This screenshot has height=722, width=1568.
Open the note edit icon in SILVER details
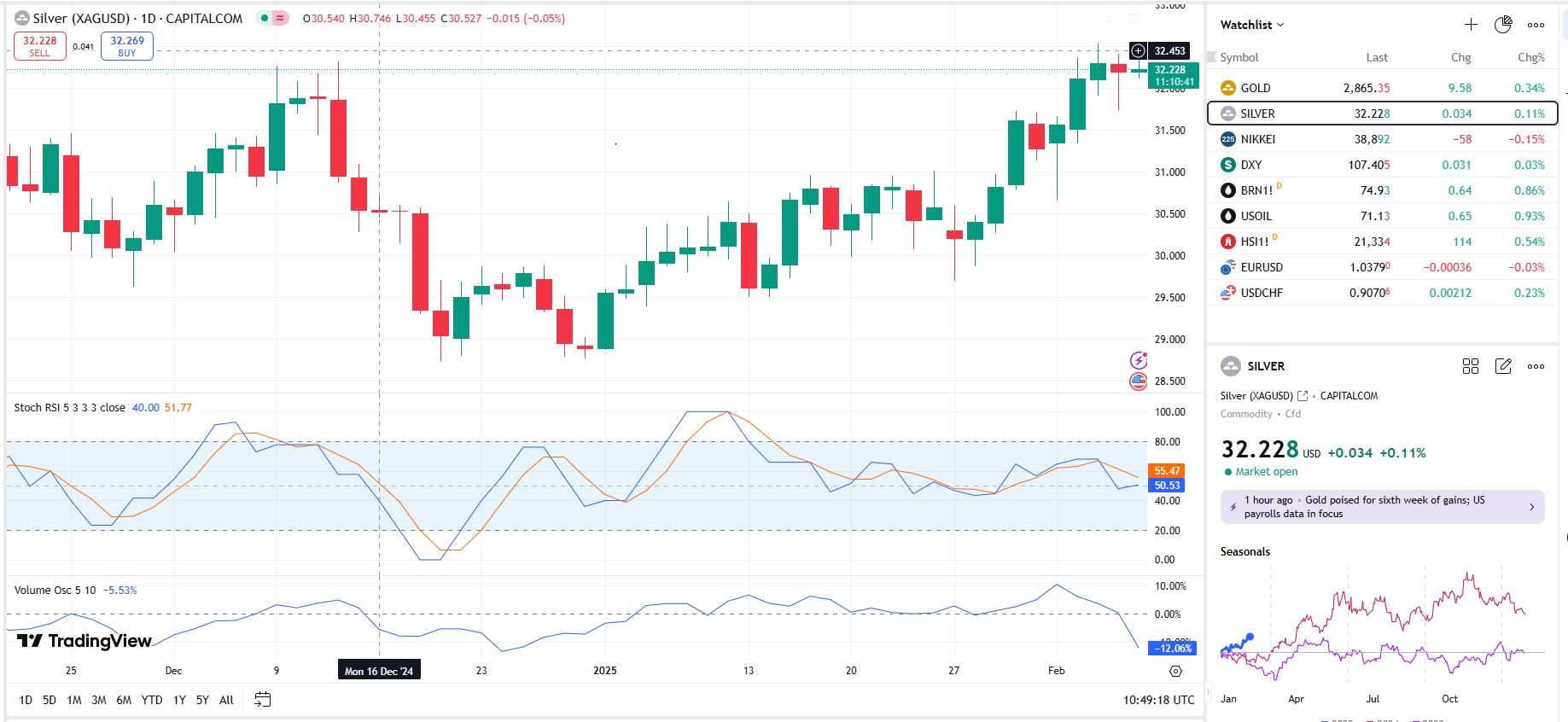click(x=1503, y=366)
